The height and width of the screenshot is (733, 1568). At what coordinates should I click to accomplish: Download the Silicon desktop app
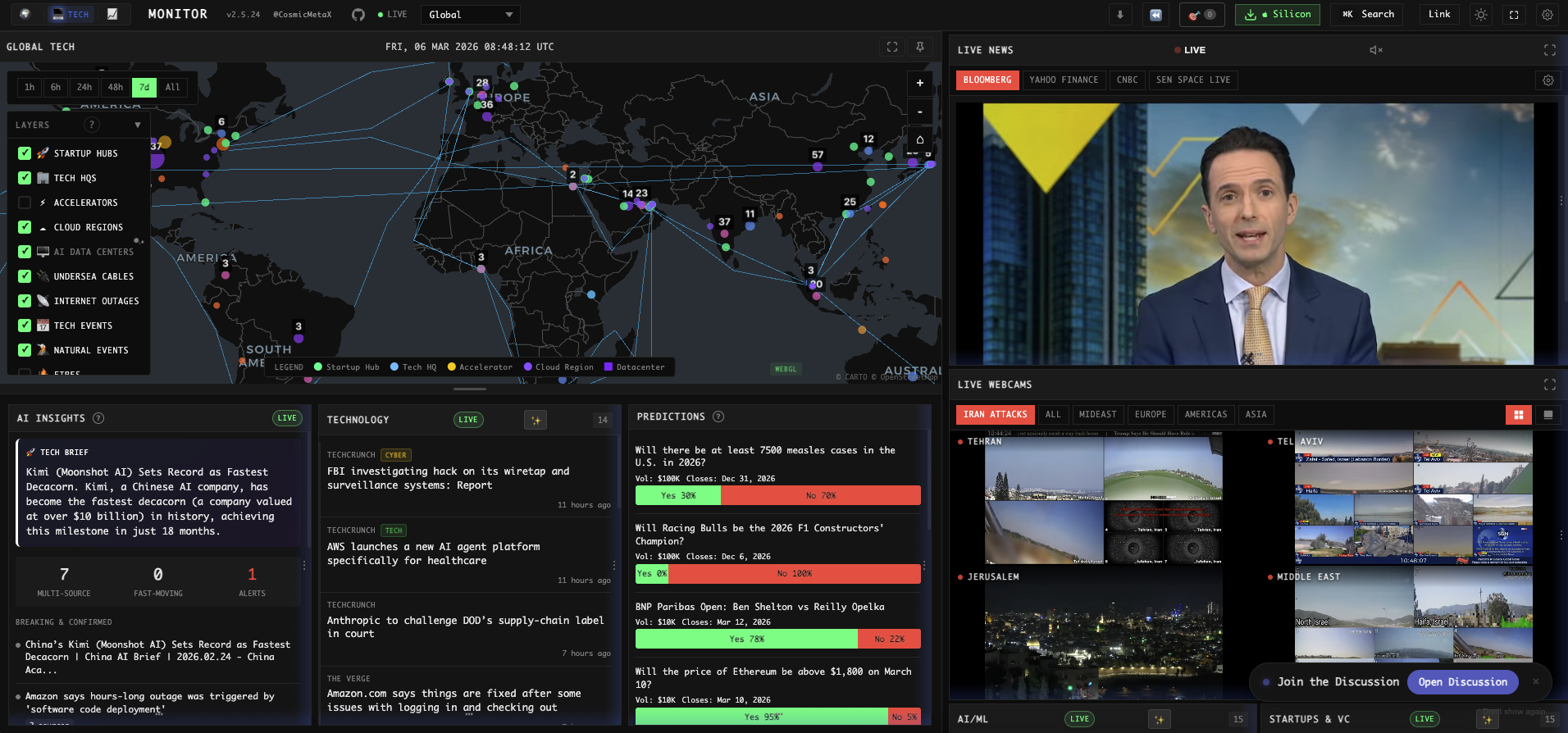[1277, 15]
